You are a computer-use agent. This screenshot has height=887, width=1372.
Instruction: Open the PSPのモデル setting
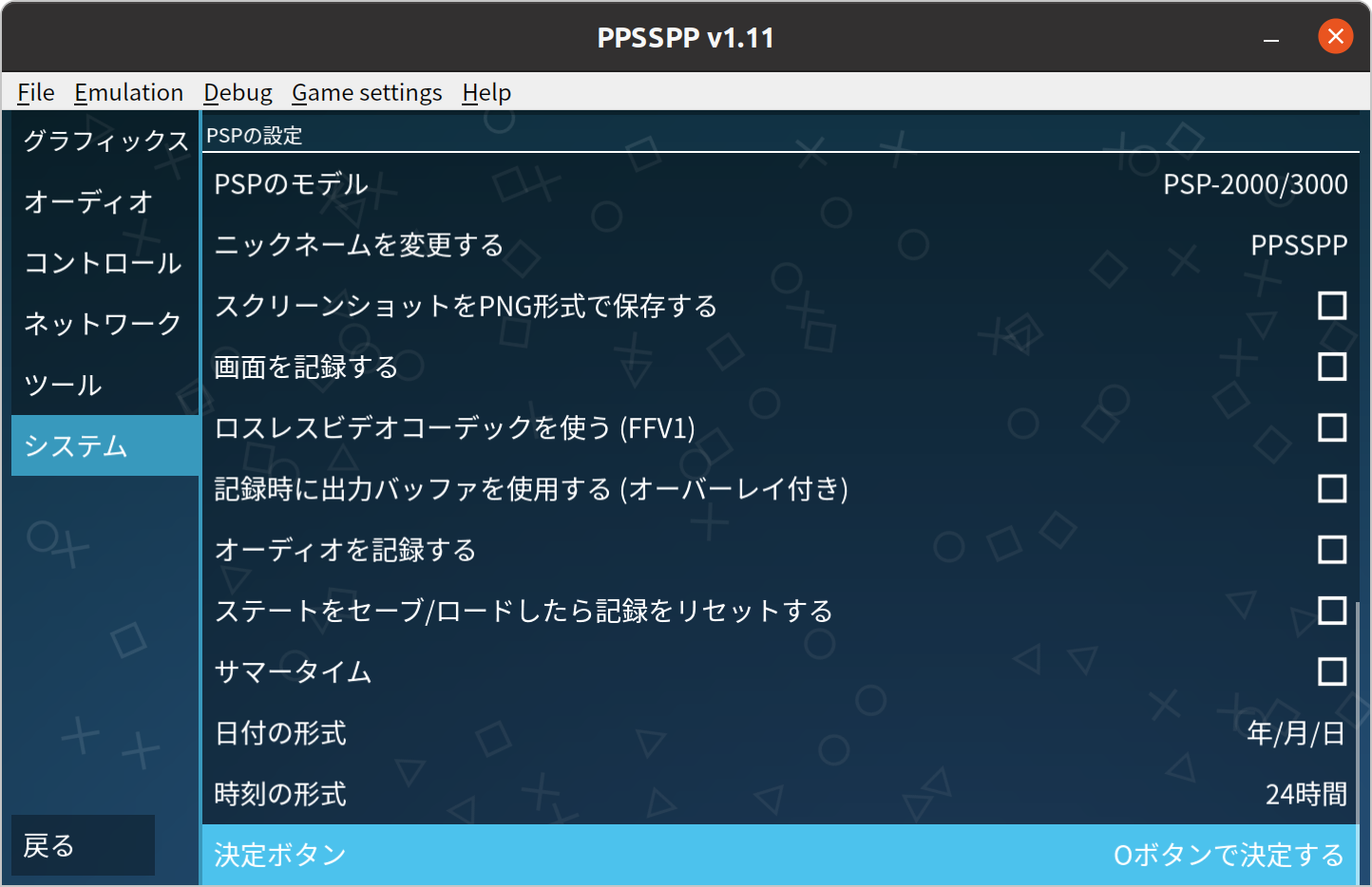(x=780, y=184)
